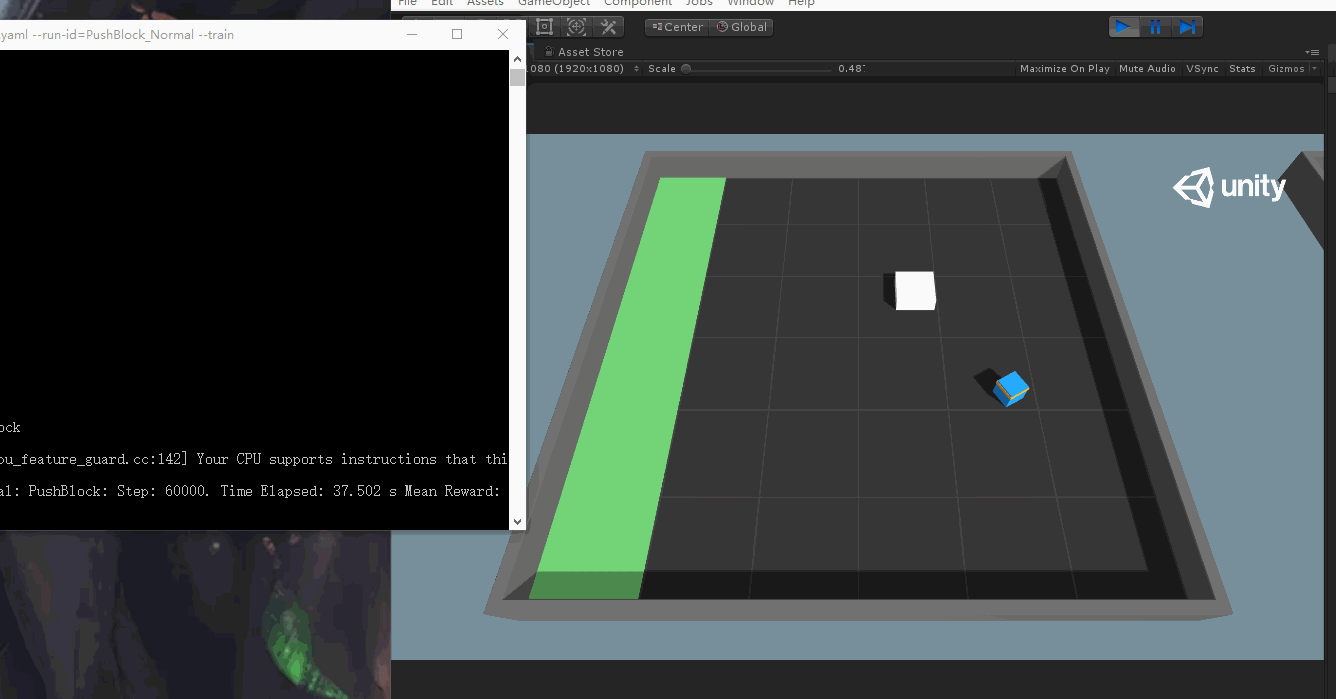
Task: Toggle Maximize On Play
Action: click(1065, 69)
